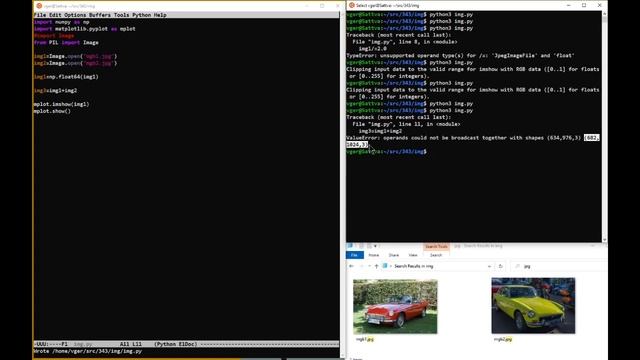
Task: Click the 'import numpy as np' line in Emacs
Action: pyautogui.click(x=61, y=22)
